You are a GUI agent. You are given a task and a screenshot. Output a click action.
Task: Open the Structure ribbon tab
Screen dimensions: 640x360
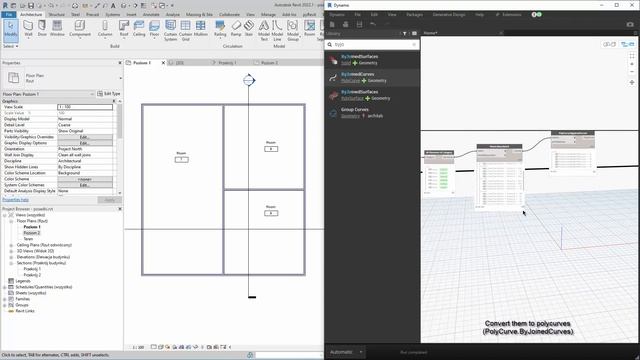(x=57, y=14)
